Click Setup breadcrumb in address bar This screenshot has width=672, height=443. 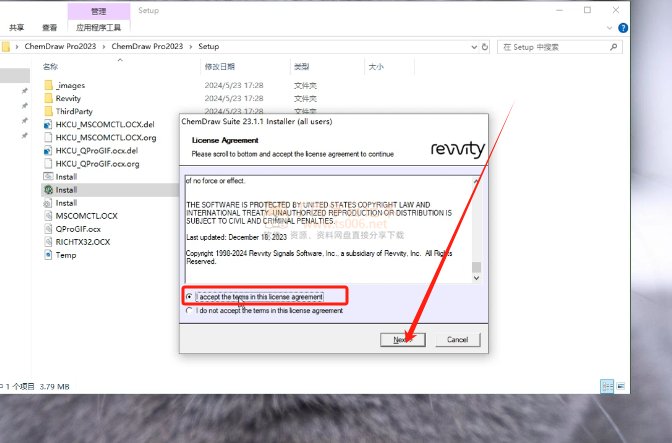click(208, 46)
